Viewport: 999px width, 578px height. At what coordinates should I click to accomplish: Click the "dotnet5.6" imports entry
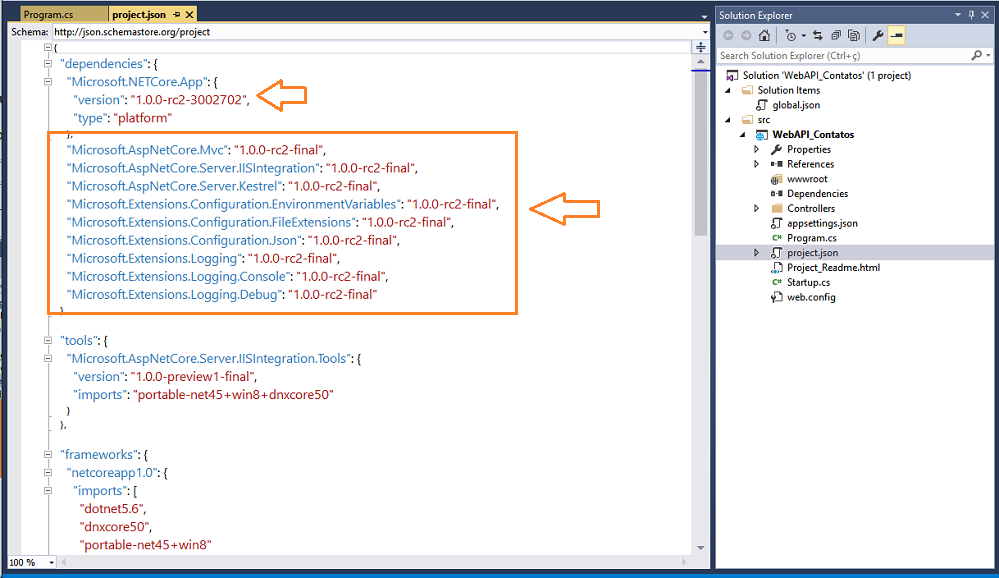click(112, 509)
